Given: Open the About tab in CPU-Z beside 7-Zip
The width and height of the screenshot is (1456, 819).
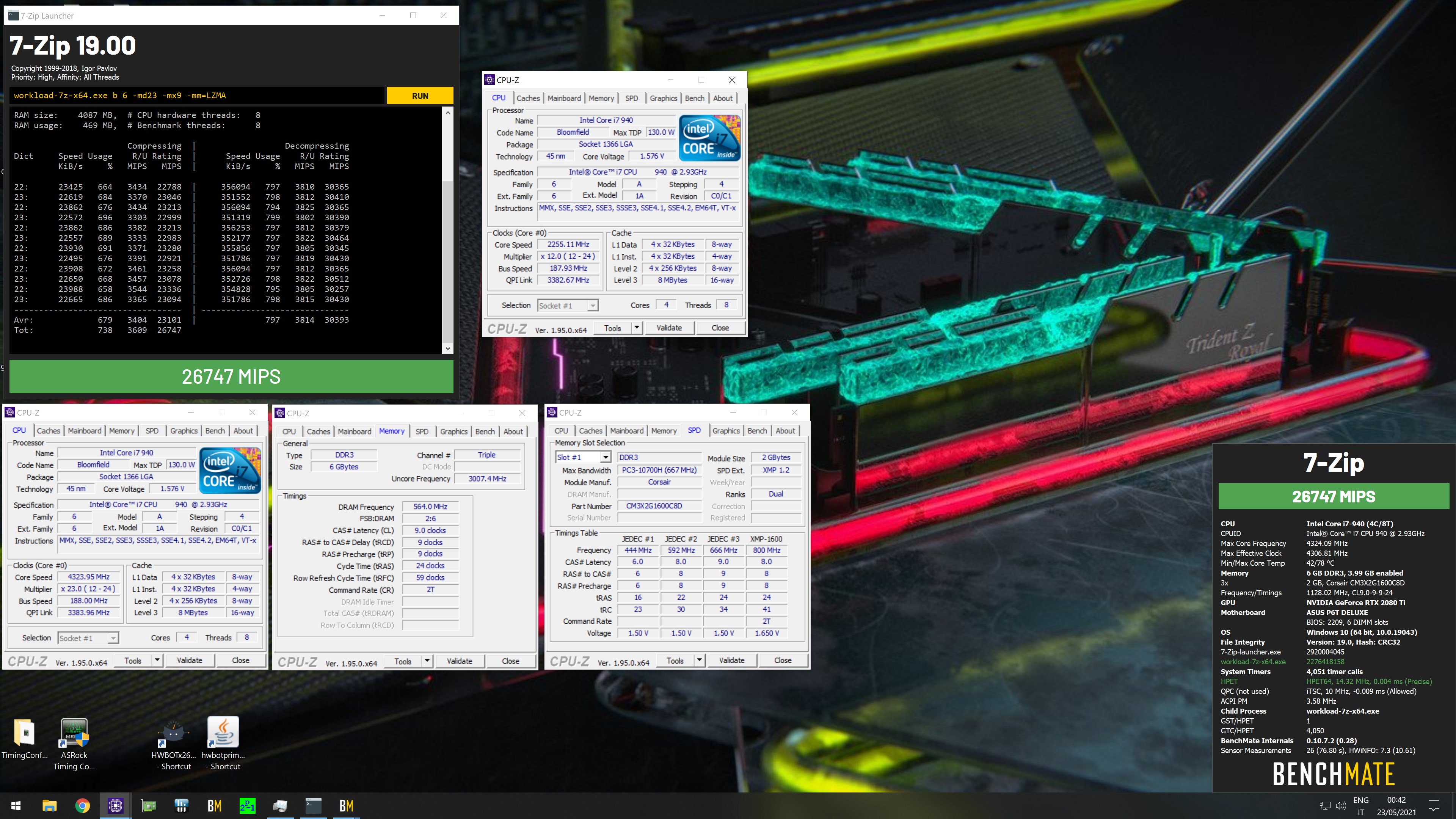Looking at the screenshot, I should pyautogui.click(x=723, y=98).
